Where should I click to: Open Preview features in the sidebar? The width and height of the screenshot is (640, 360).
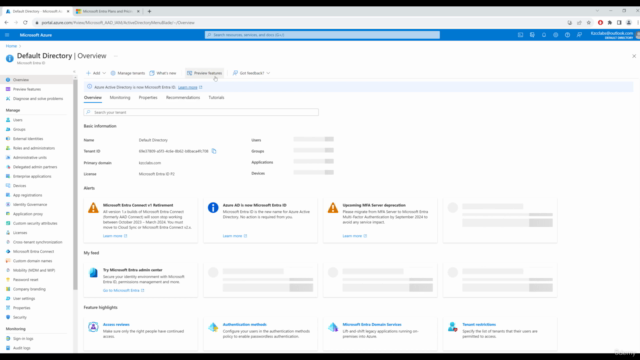point(27,89)
